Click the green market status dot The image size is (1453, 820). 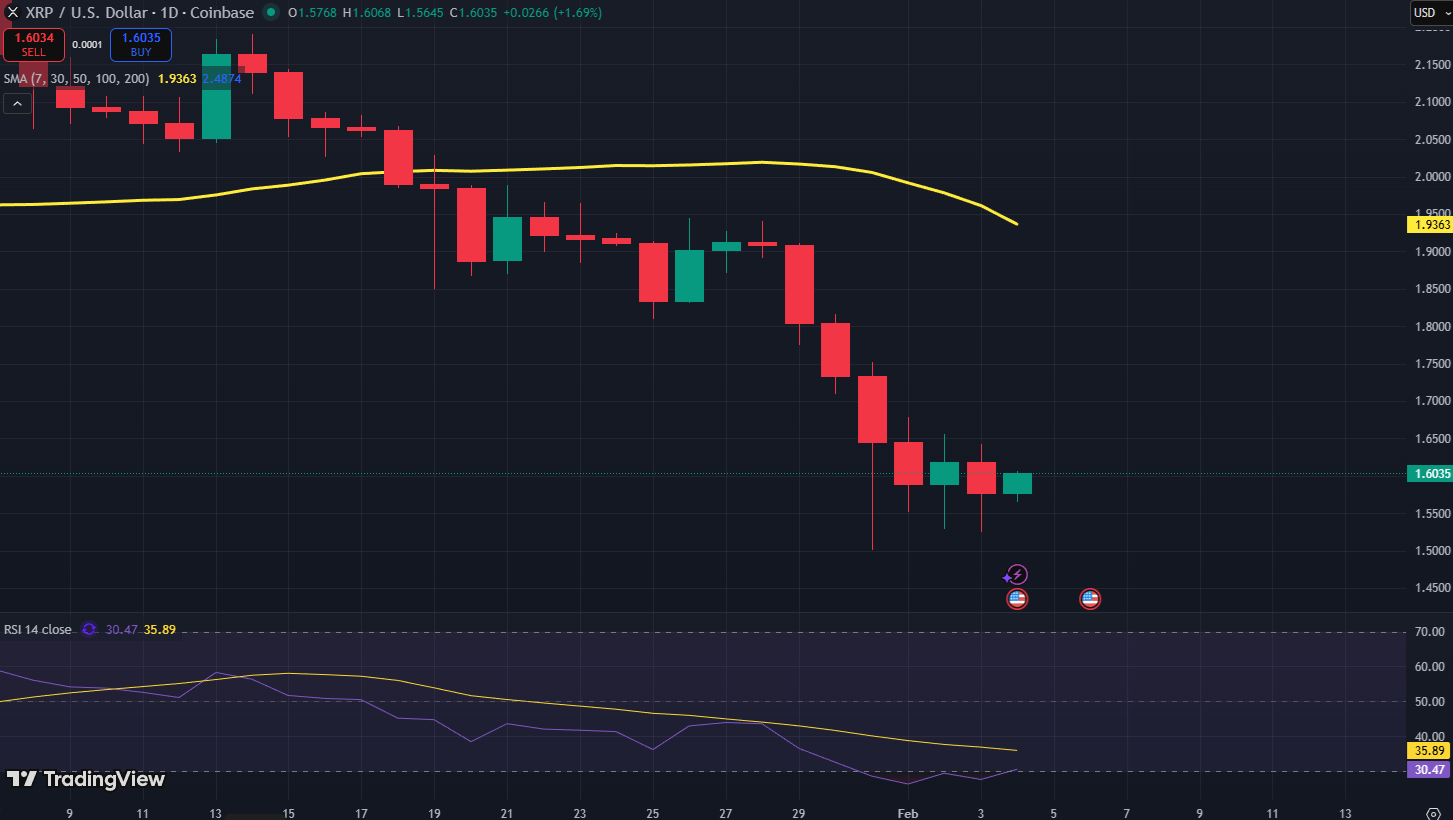point(270,14)
